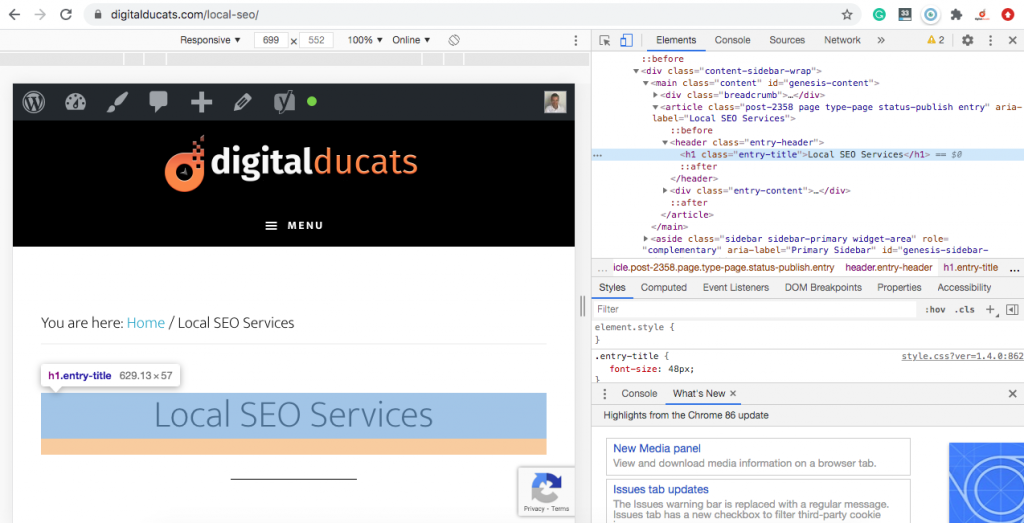
Task: Show more DevTools tabs chevron
Action: point(881,40)
